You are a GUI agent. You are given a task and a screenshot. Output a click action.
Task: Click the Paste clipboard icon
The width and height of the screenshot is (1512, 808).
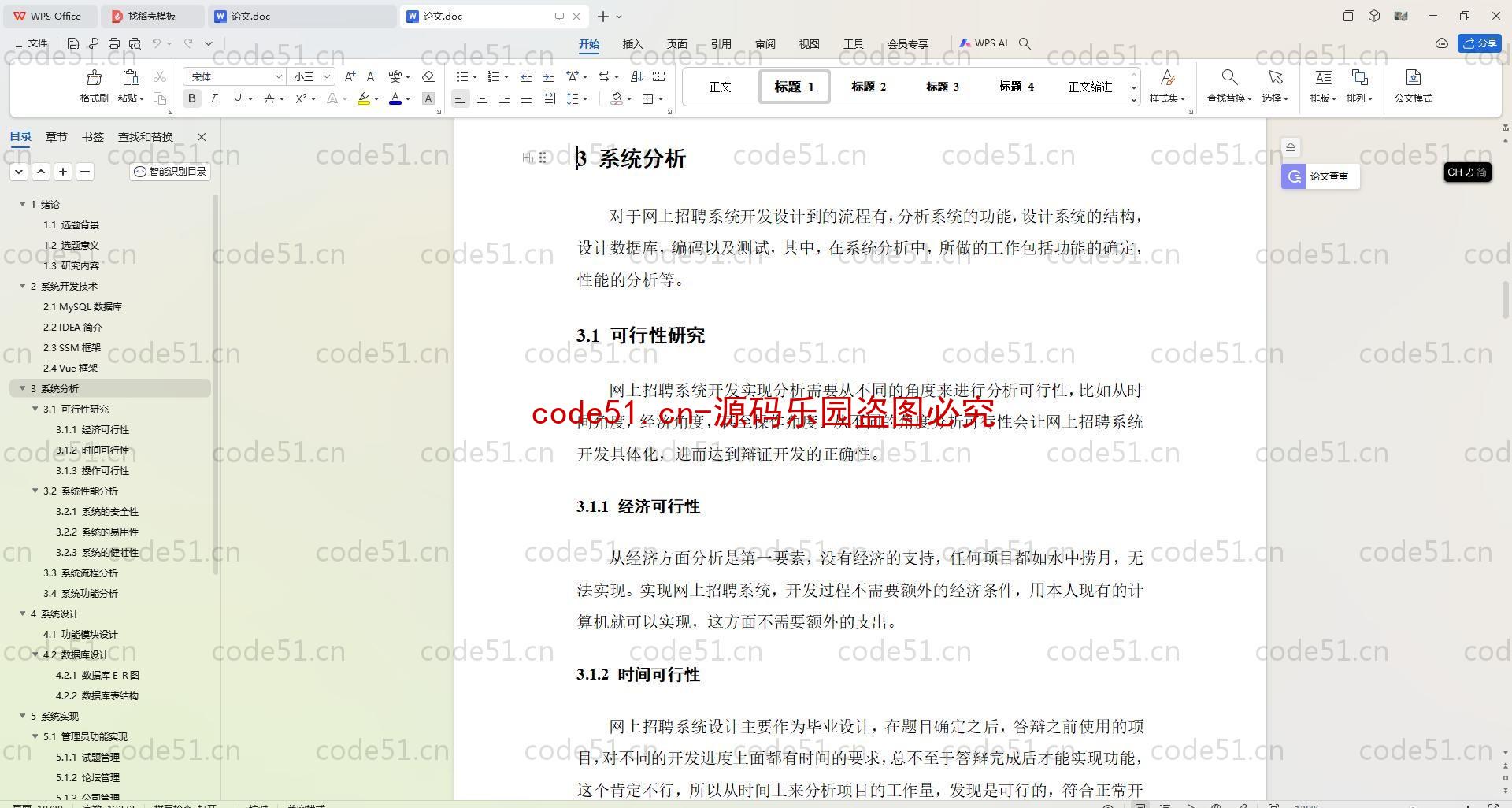tap(131, 78)
